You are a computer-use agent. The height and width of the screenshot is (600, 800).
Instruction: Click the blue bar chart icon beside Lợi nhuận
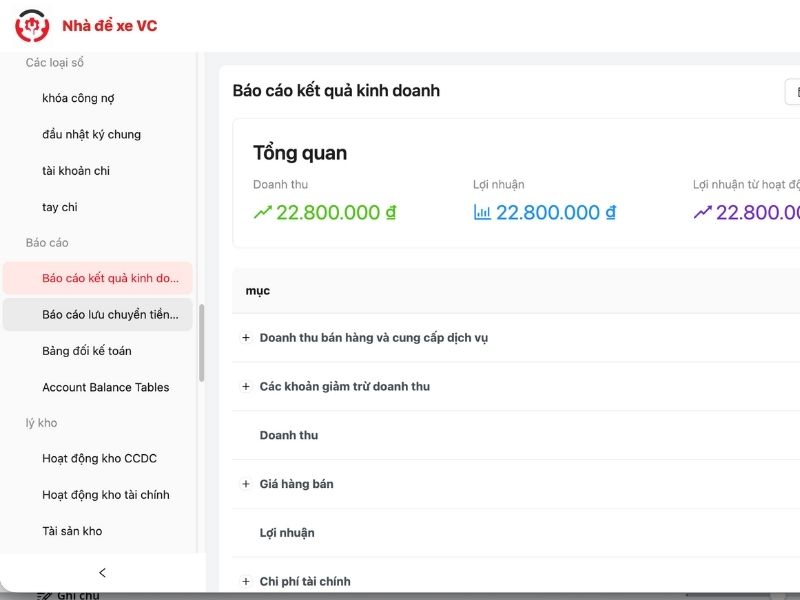pos(482,212)
